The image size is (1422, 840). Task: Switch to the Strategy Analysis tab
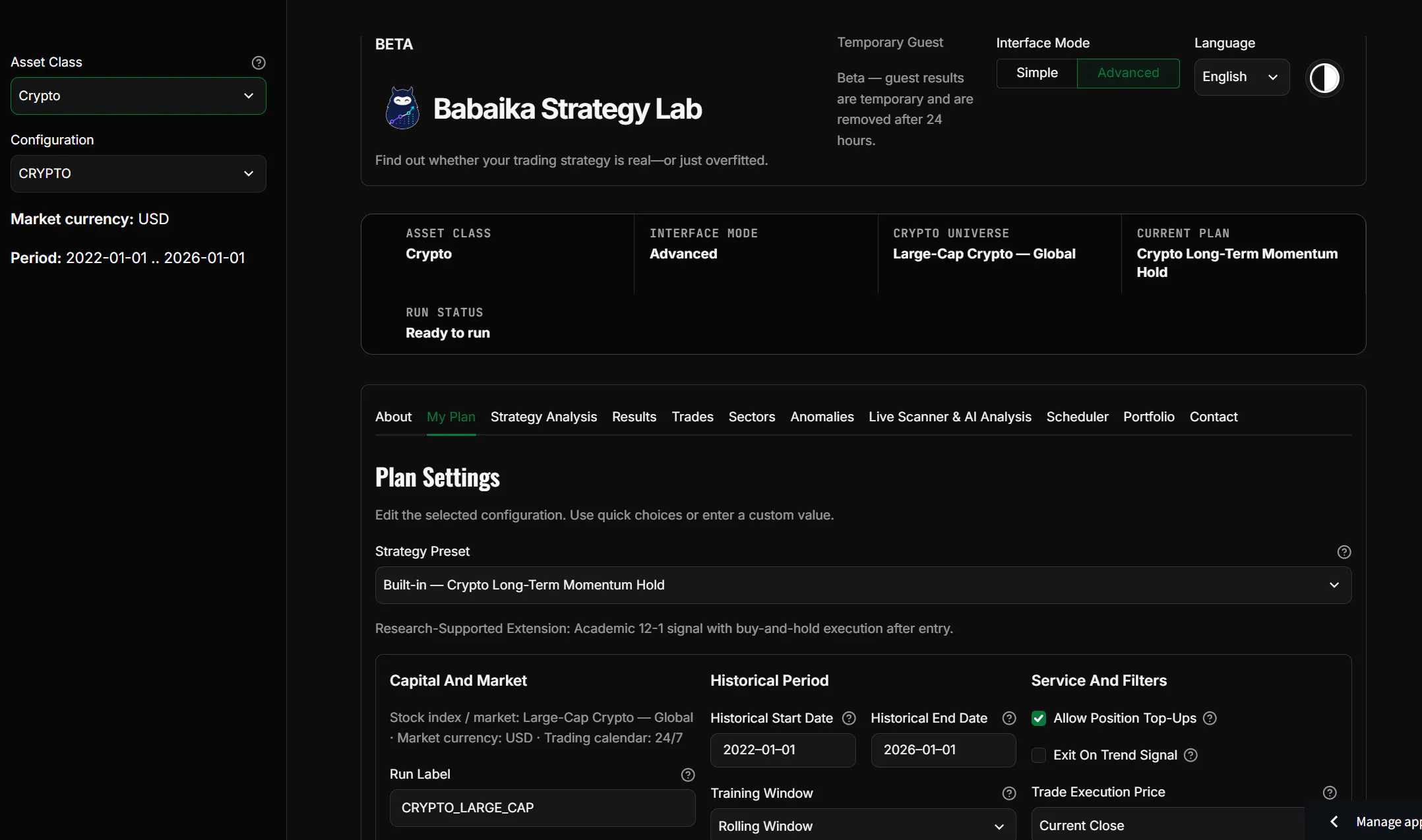[x=543, y=417]
